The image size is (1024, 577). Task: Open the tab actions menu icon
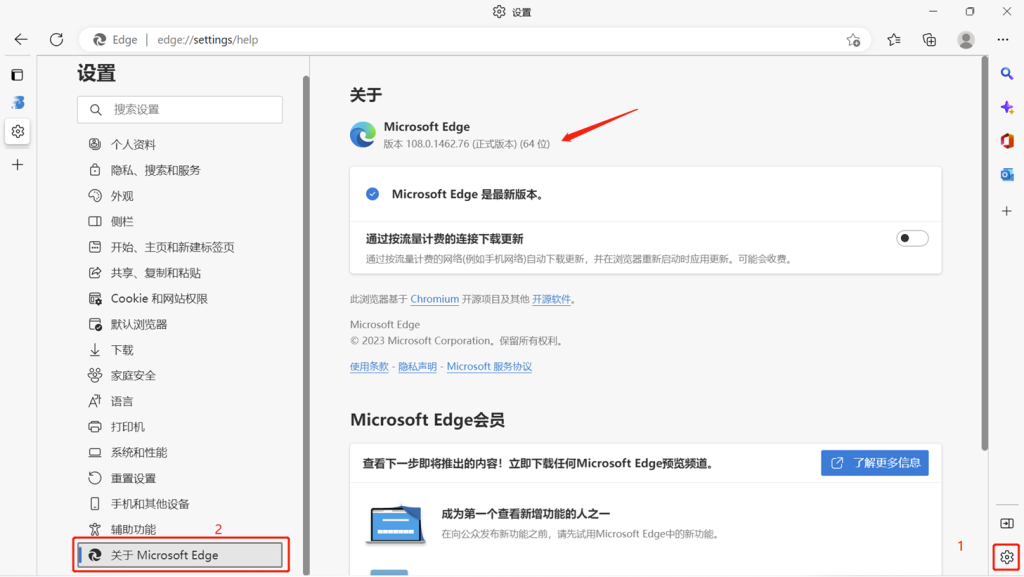pyautogui.click(x=18, y=75)
